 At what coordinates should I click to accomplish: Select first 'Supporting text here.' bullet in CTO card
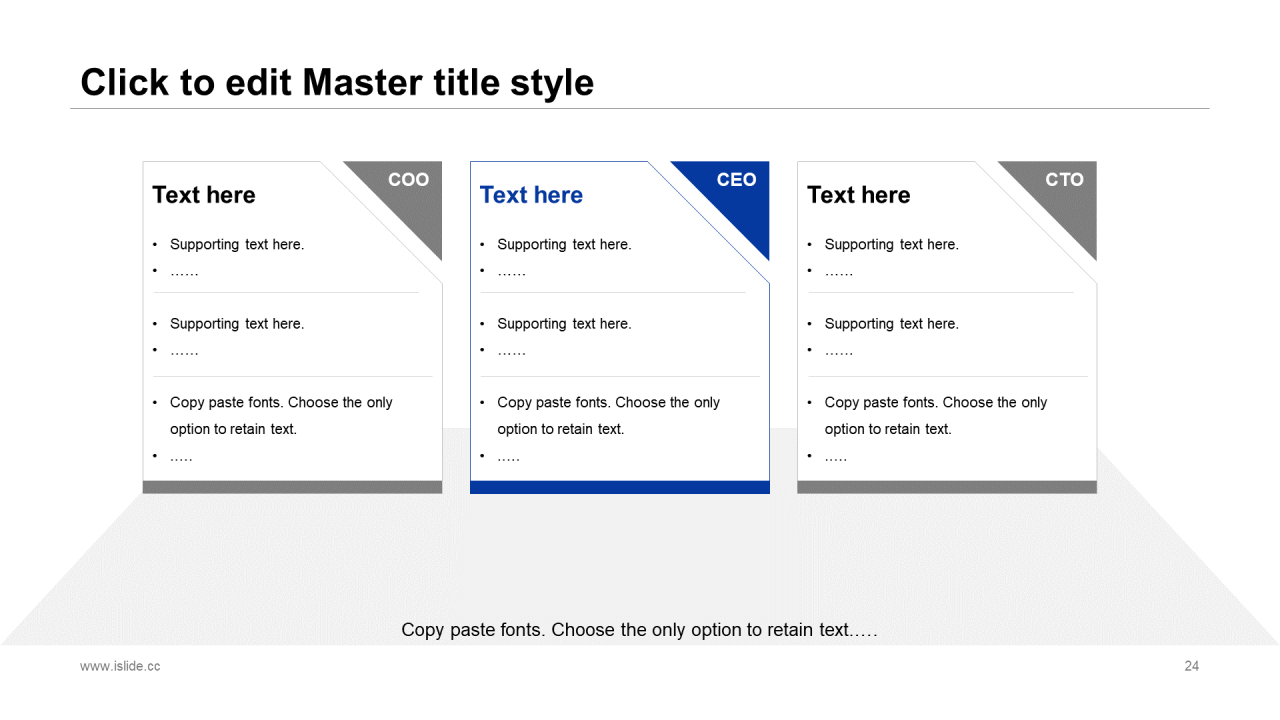[x=891, y=244]
